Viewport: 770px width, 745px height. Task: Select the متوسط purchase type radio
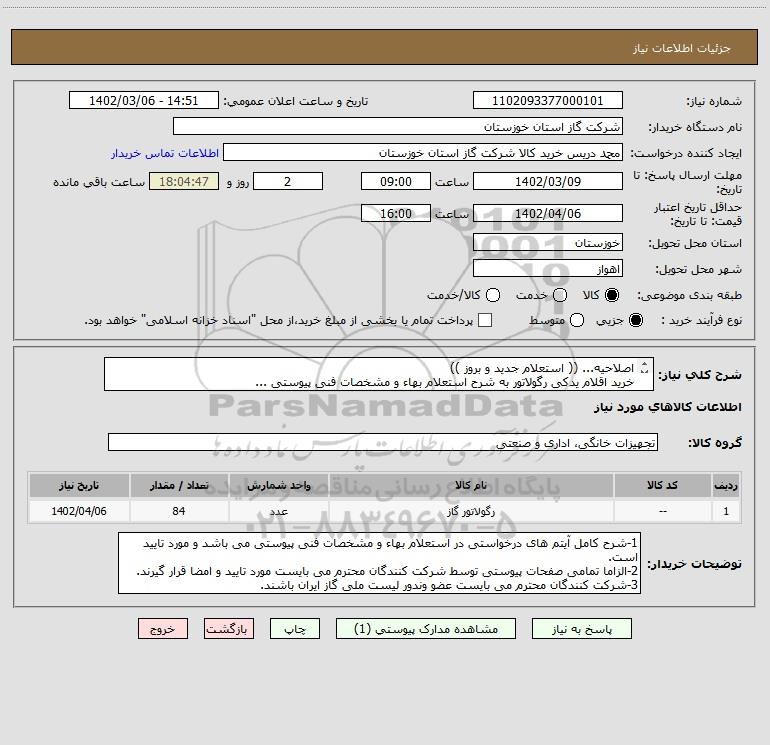point(577,320)
